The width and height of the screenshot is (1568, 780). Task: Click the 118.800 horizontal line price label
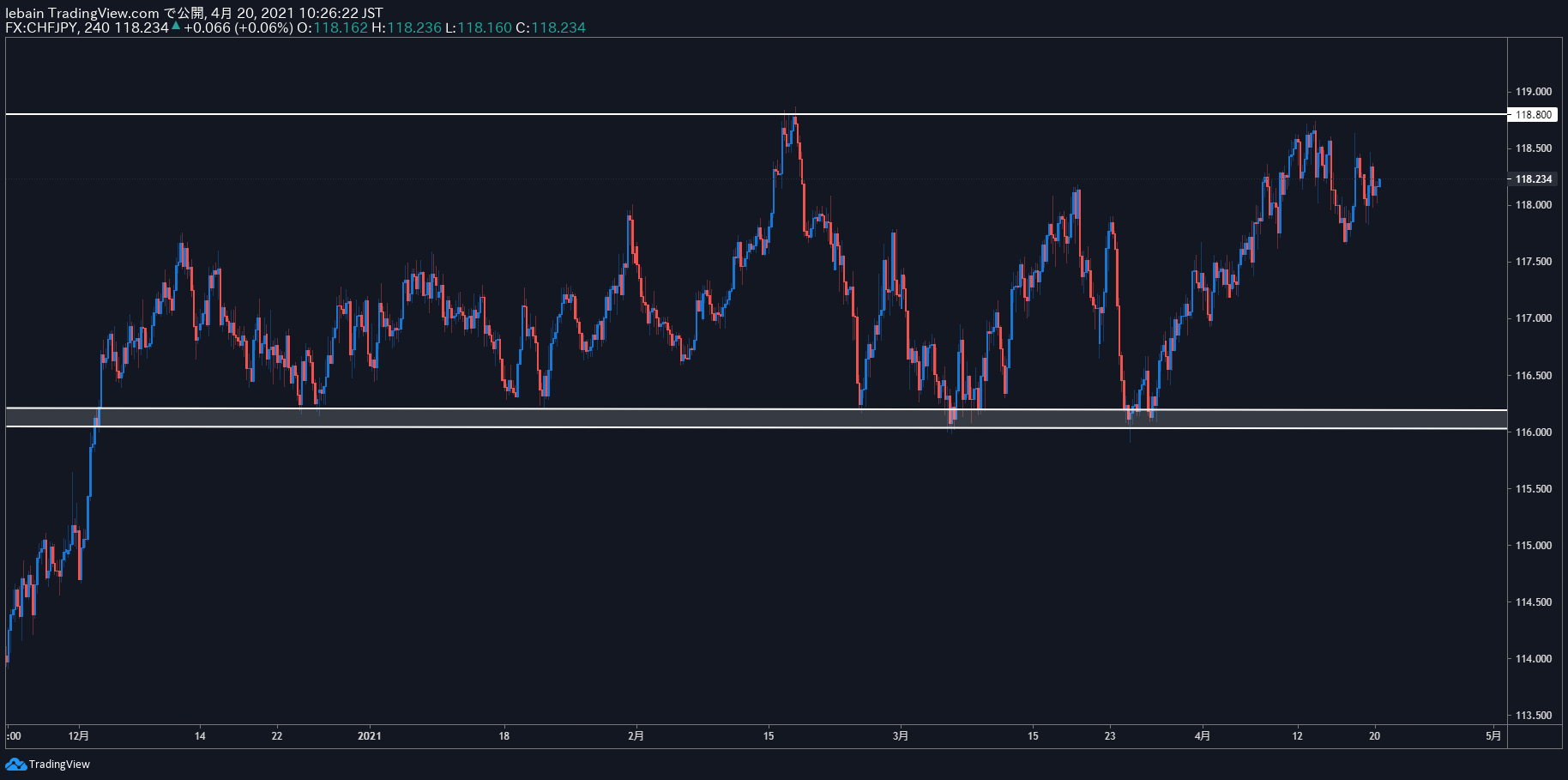coord(1533,114)
